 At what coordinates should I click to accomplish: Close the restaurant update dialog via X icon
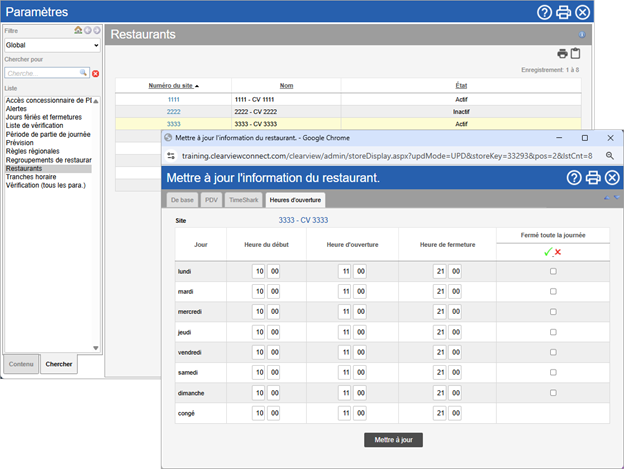[x=612, y=178]
